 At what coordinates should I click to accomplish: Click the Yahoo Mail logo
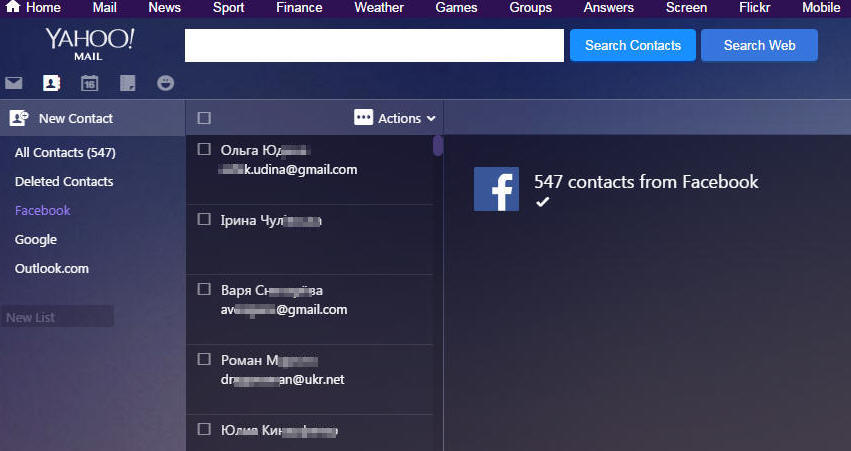(90, 44)
